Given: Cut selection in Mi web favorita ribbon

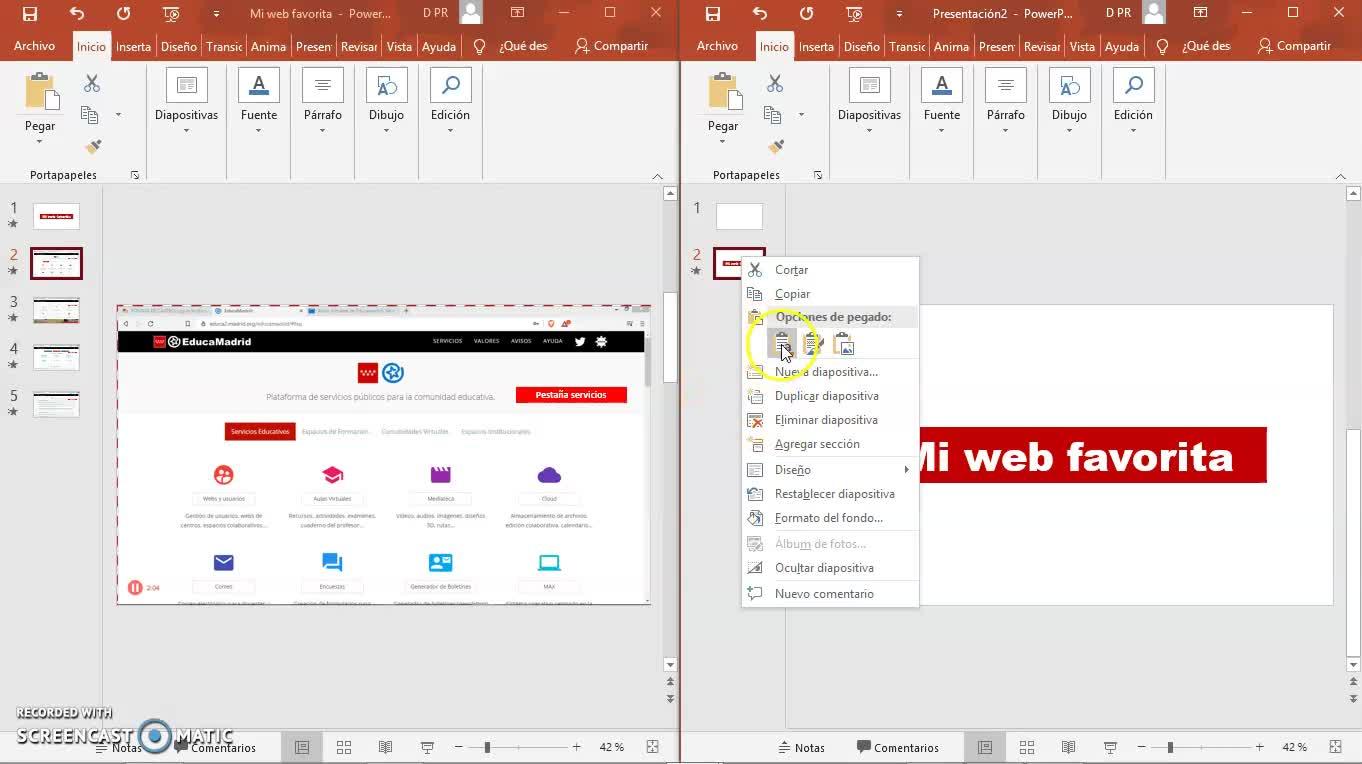Looking at the screenshot, I should coord(92,84).
